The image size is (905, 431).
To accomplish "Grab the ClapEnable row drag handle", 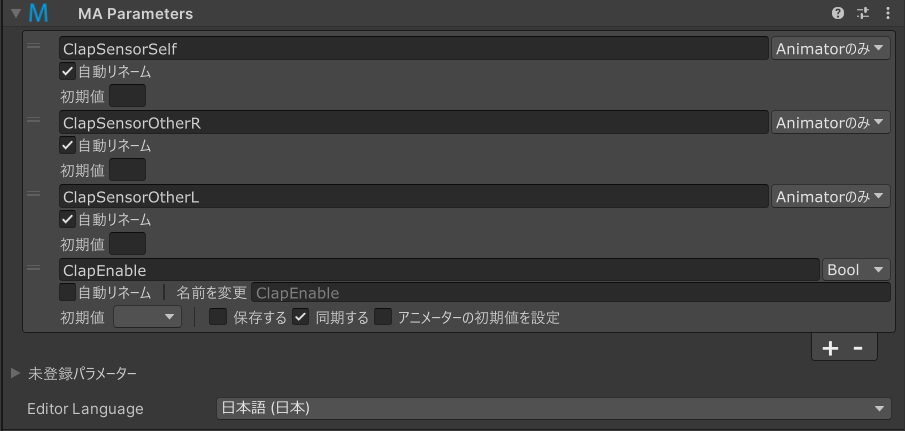I will [33, 268].
